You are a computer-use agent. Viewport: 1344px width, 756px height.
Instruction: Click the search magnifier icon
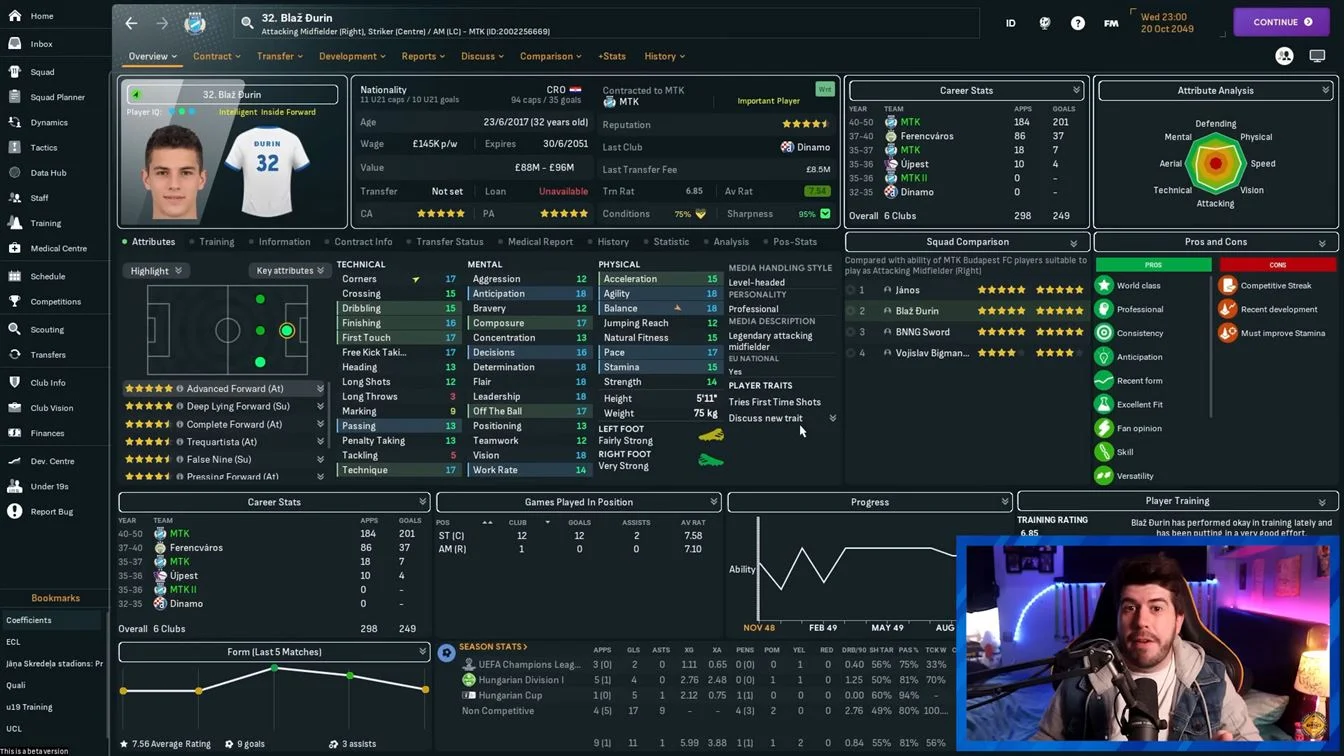click(x=247, y=23)
